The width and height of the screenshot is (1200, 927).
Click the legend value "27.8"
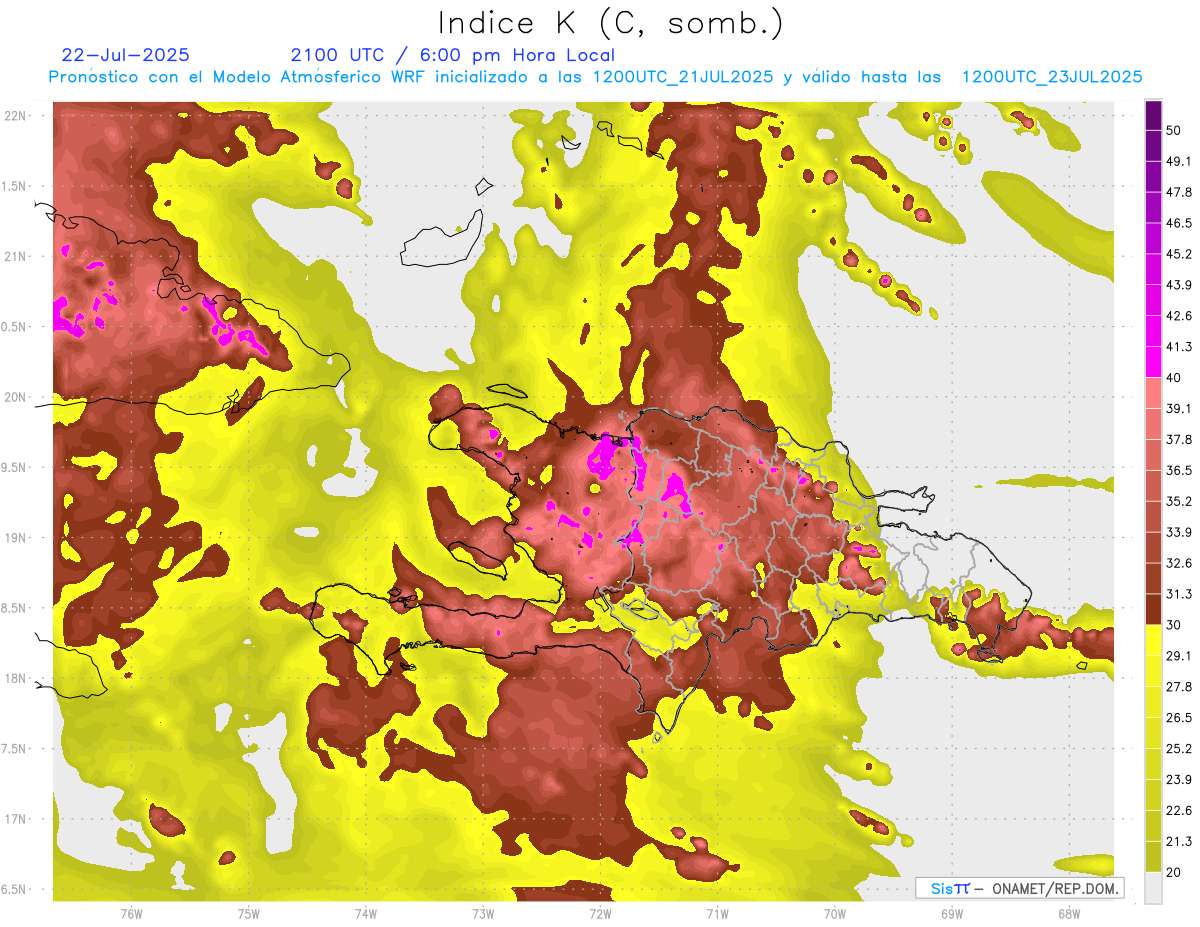[x=1179, y=687]
